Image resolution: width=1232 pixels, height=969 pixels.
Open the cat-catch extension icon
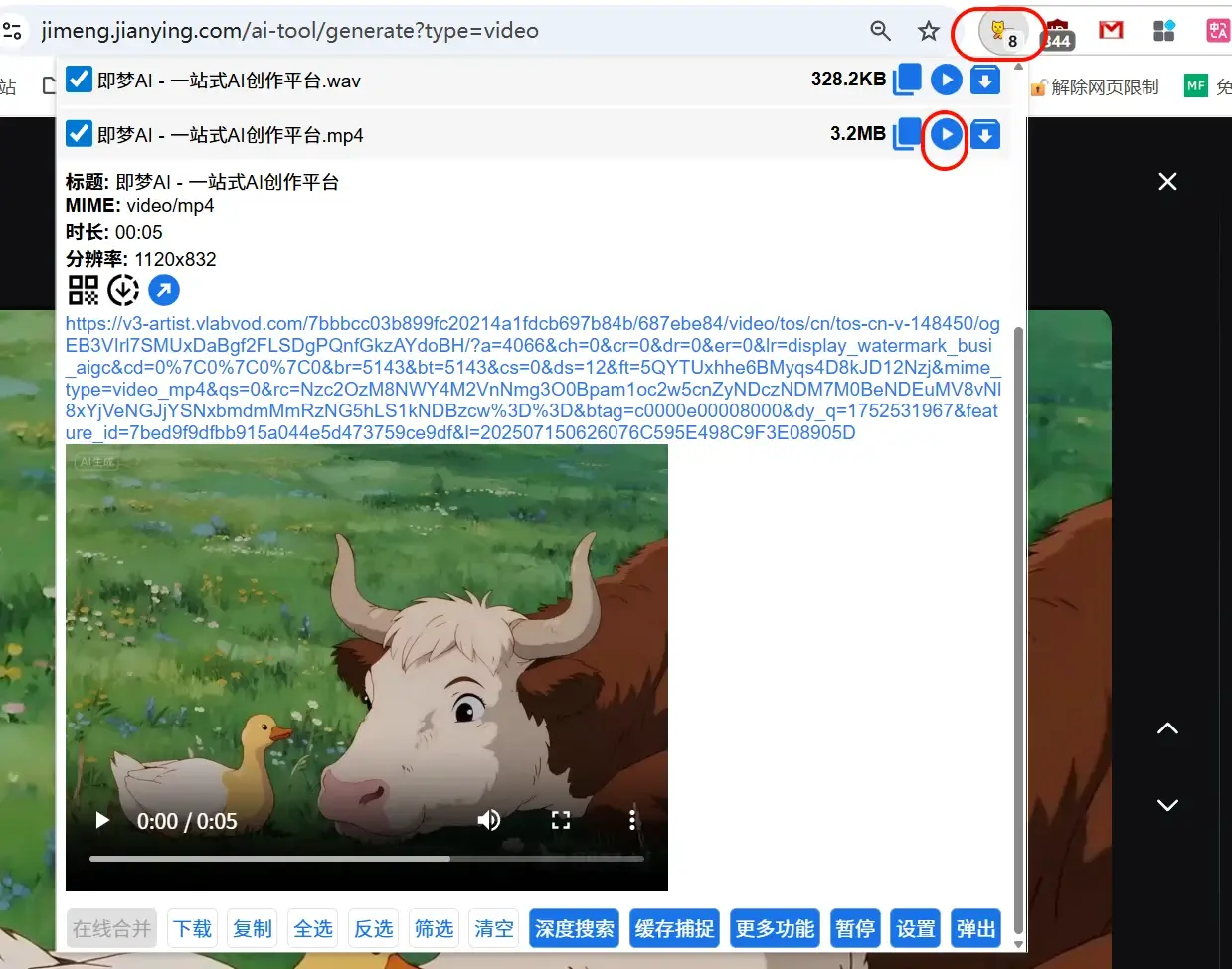click(x=1001, y=31)
